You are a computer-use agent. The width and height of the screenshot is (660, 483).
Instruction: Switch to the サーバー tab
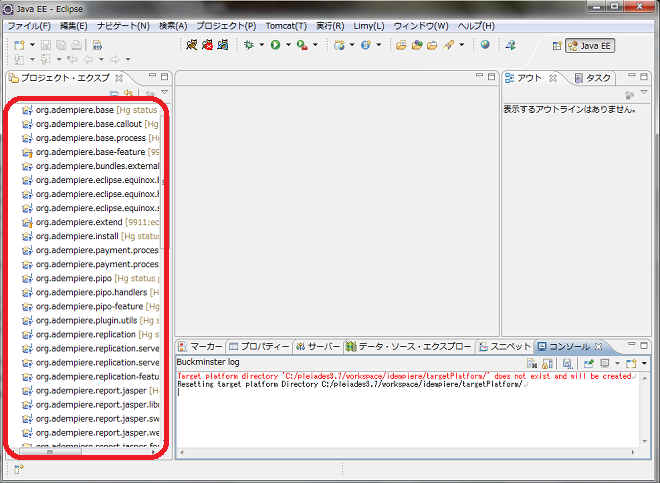(x=318, y=347)
